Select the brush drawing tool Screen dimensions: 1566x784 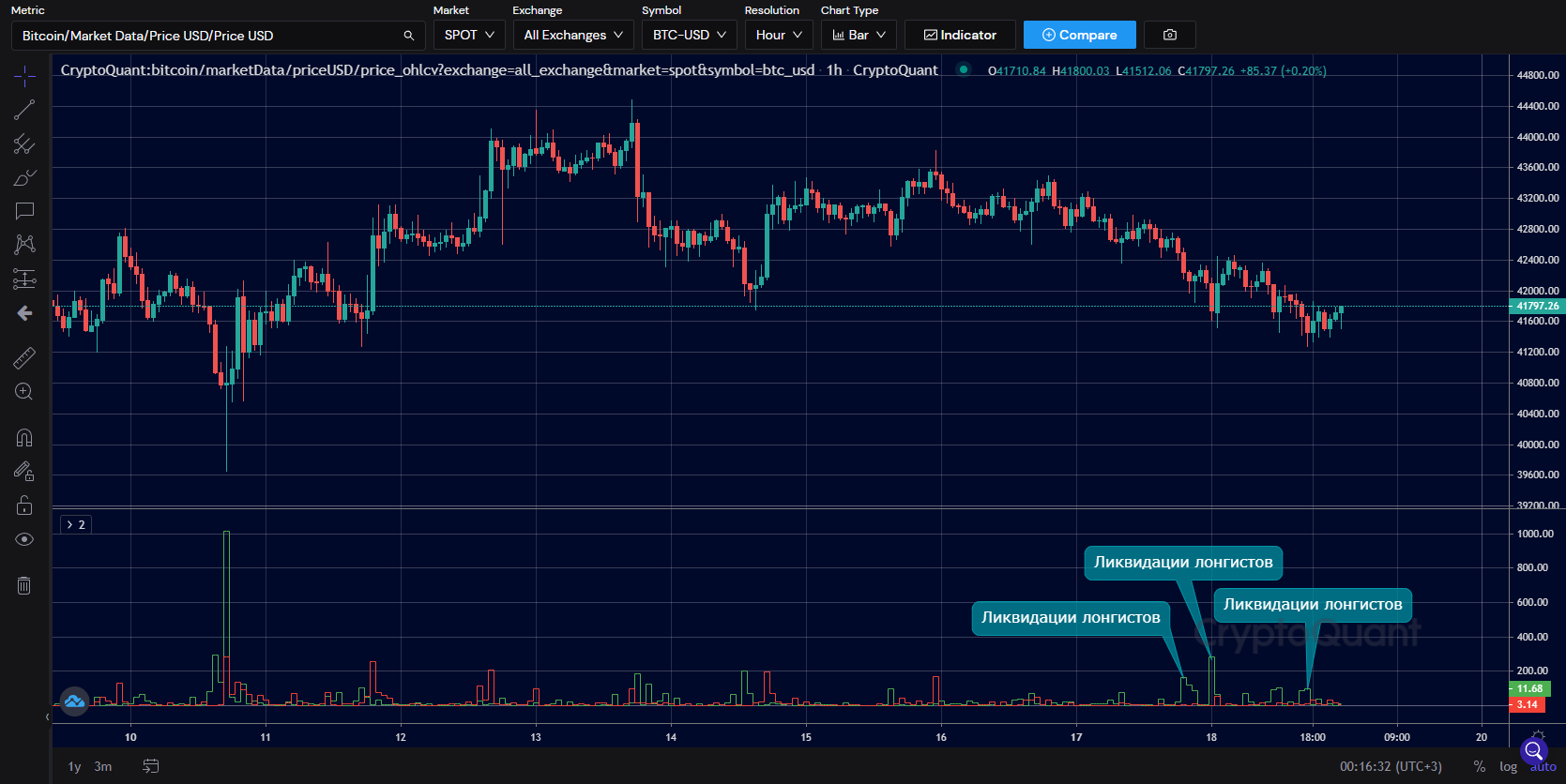[x=24, y=177]
